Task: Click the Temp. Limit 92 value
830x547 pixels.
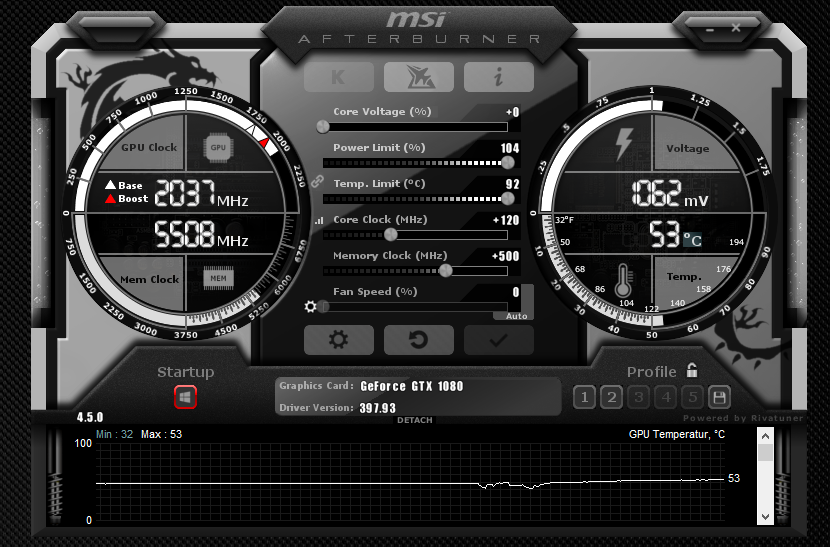Action: [512, 184]
